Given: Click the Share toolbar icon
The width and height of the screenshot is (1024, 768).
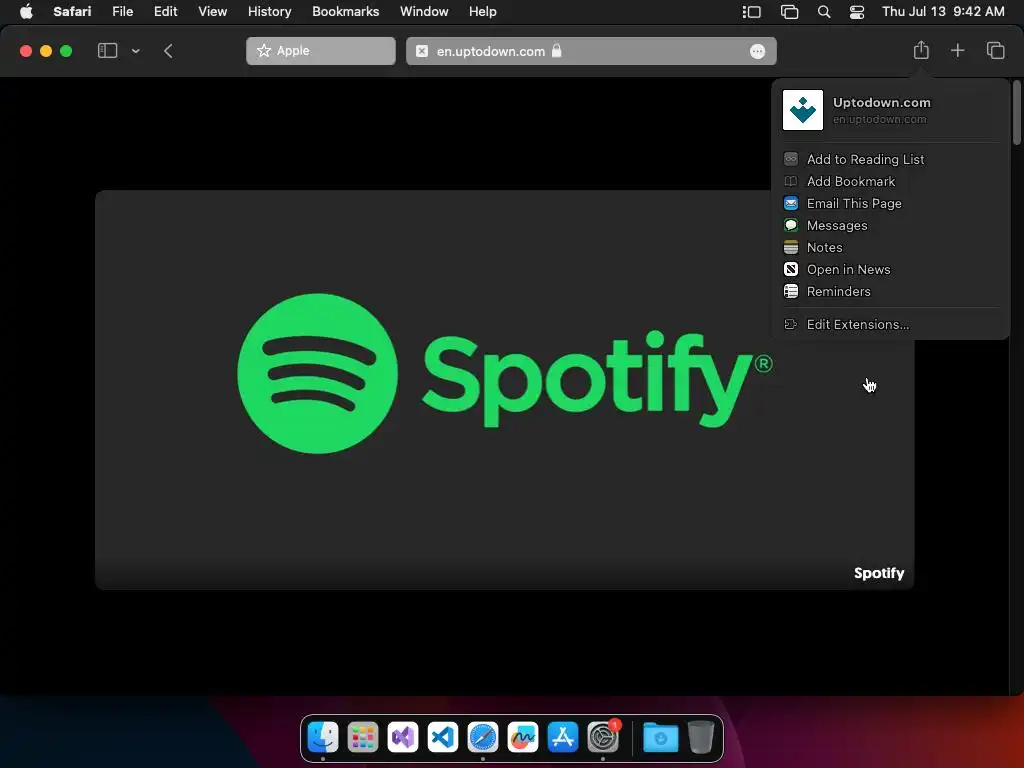Looking at the screenshot, I should [921, 50].
